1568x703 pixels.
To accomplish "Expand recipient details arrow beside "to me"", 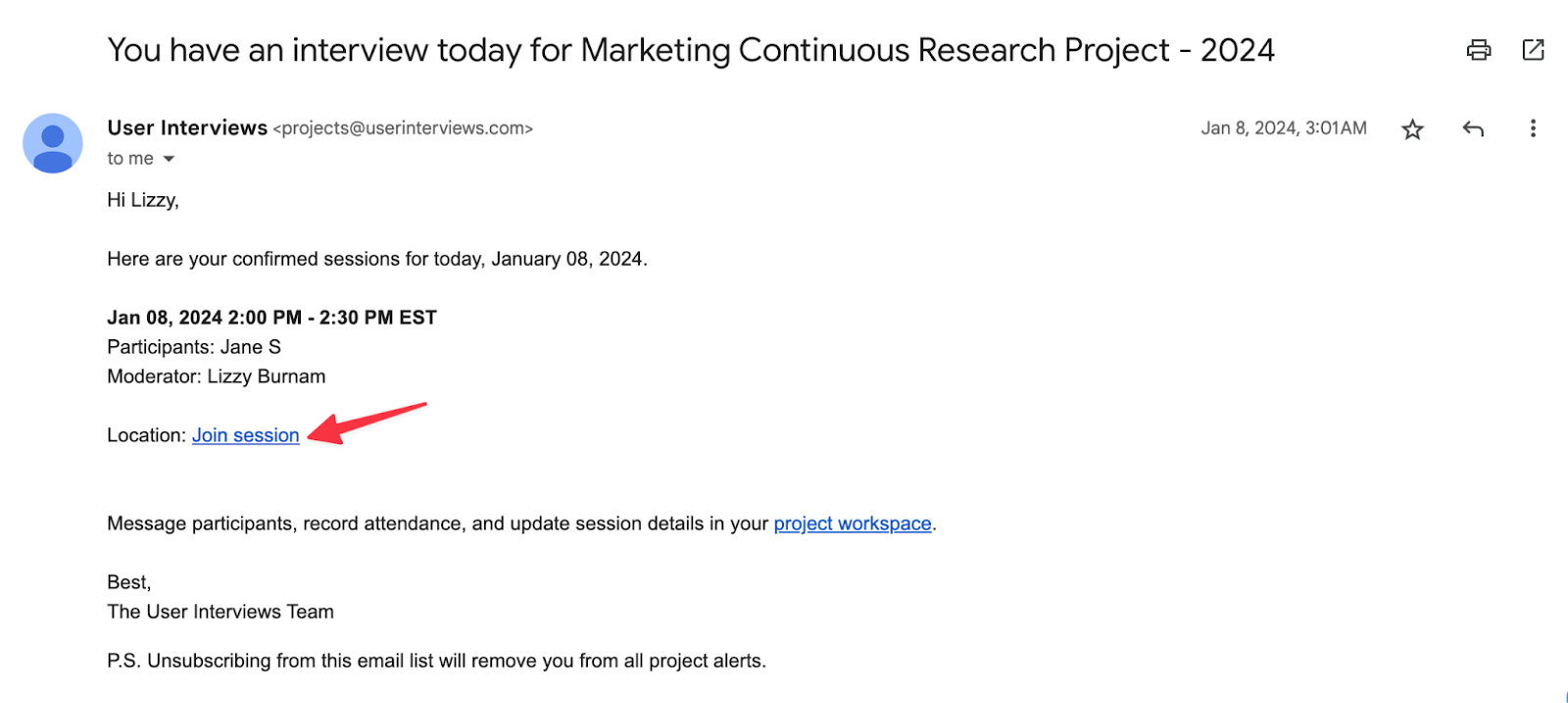I will coord(169,159).
